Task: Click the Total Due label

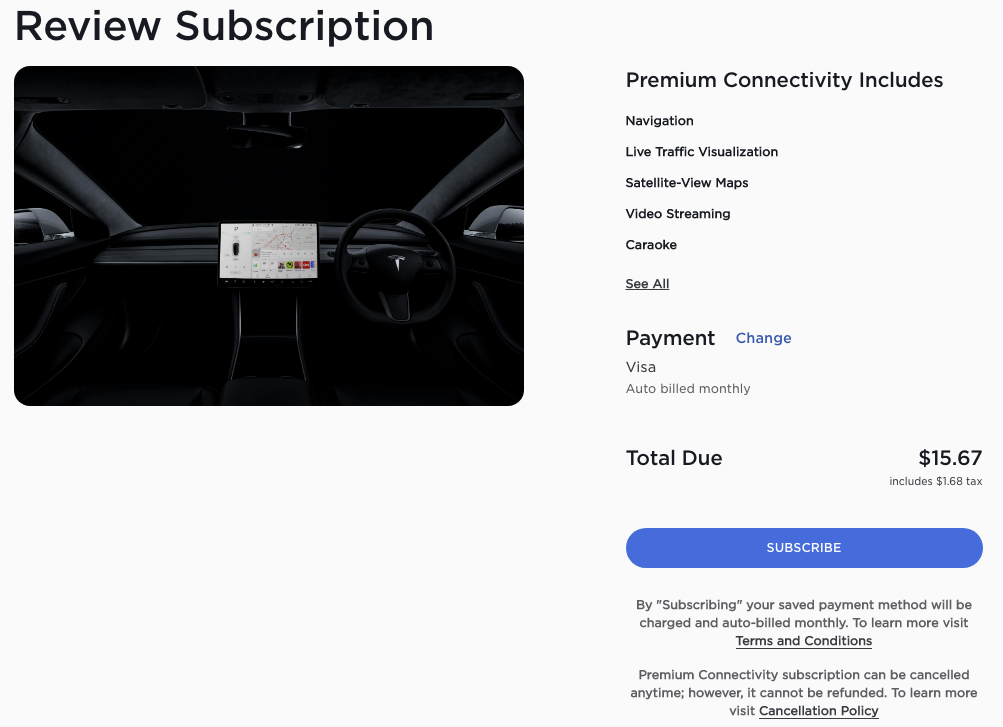Action: tap(674, 458)
